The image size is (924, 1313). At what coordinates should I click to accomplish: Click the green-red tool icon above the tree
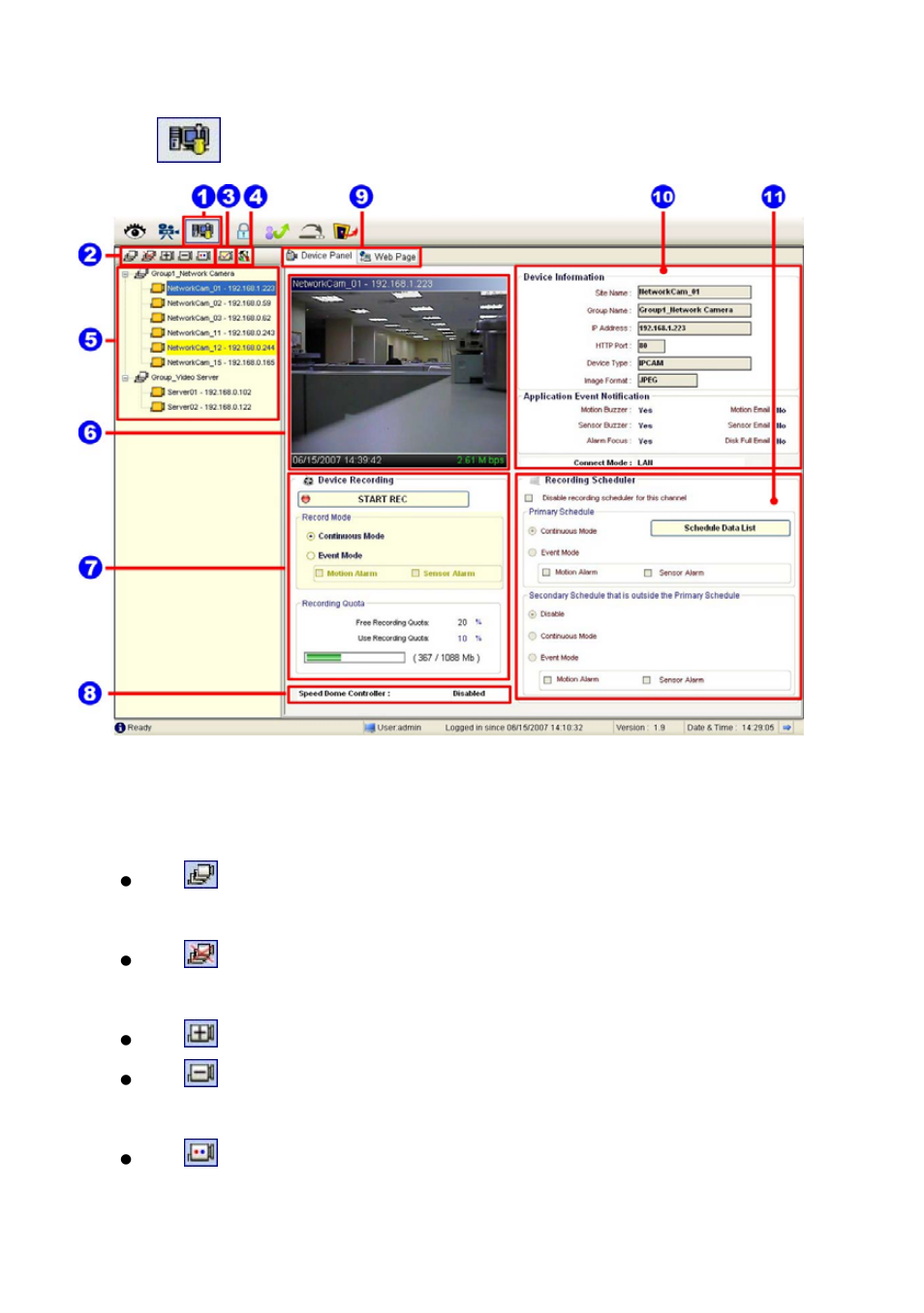pos(244,257)
